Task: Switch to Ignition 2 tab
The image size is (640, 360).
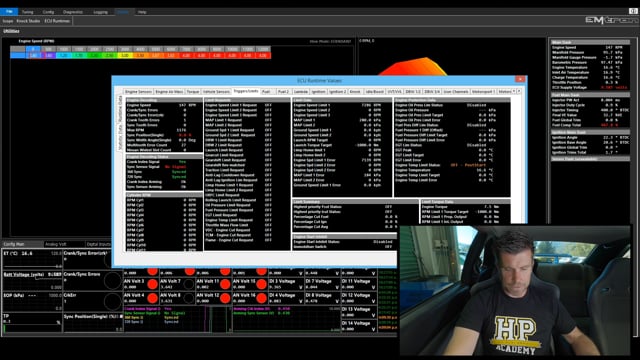Action: tap(338, 92)
